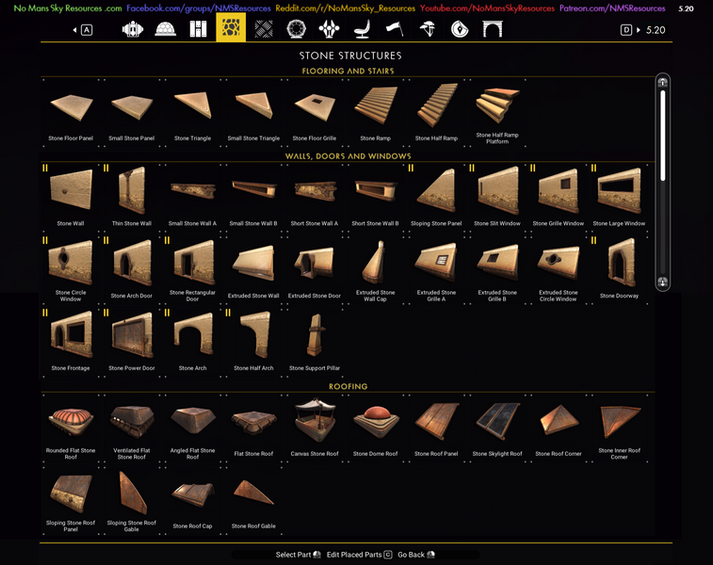Select the Stone Half Ramp
713x565 pixels.
coord(437,113)
